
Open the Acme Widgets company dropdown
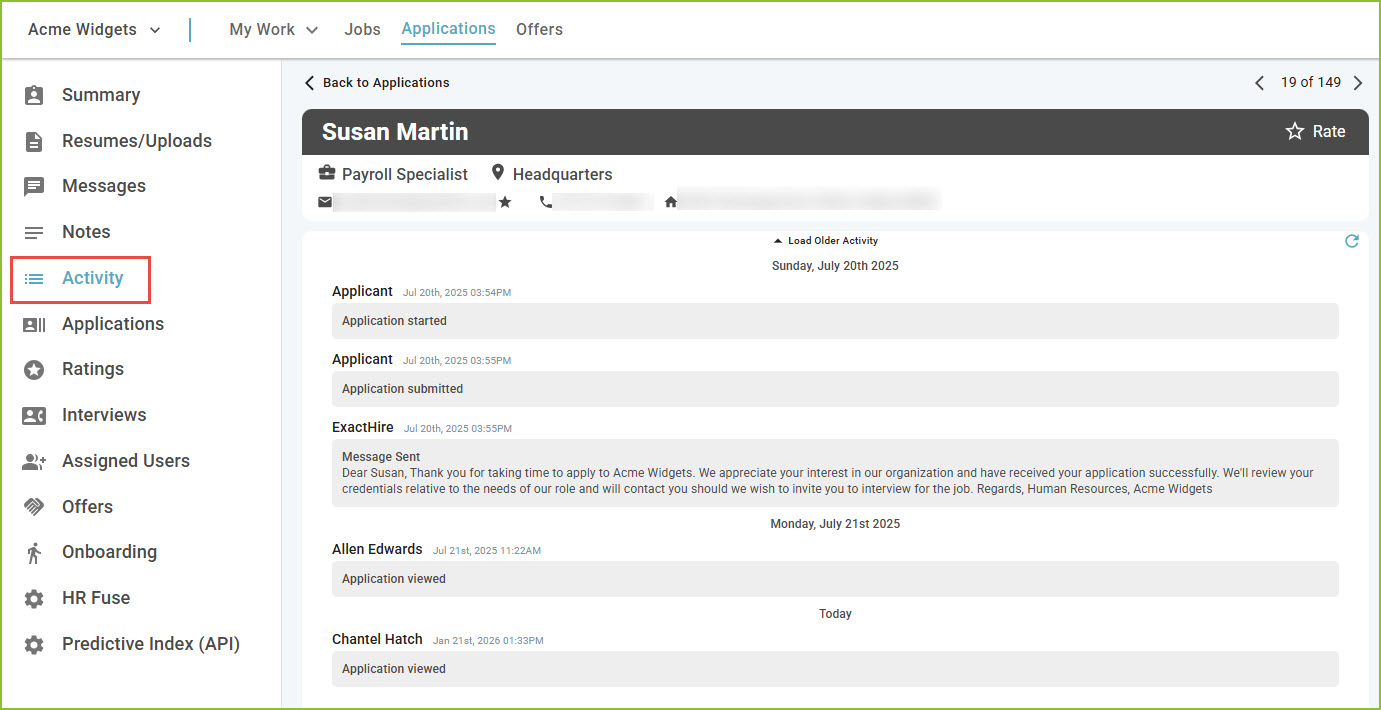[94, 29]
